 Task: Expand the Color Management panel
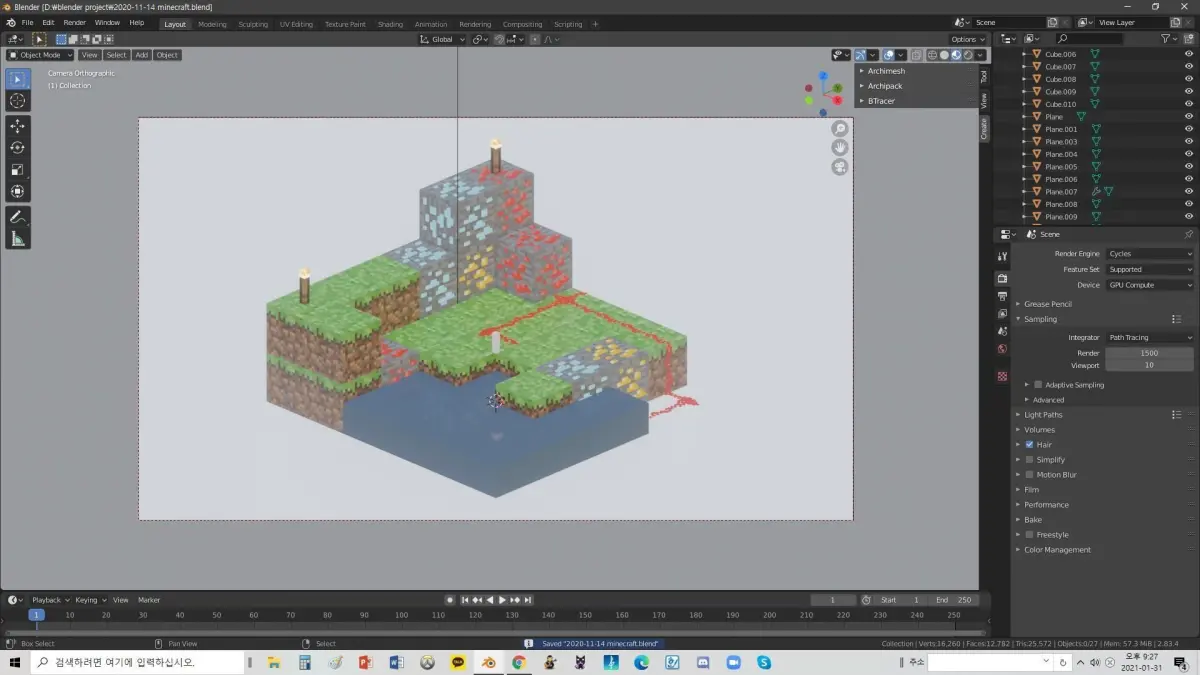pos(1057,549)
